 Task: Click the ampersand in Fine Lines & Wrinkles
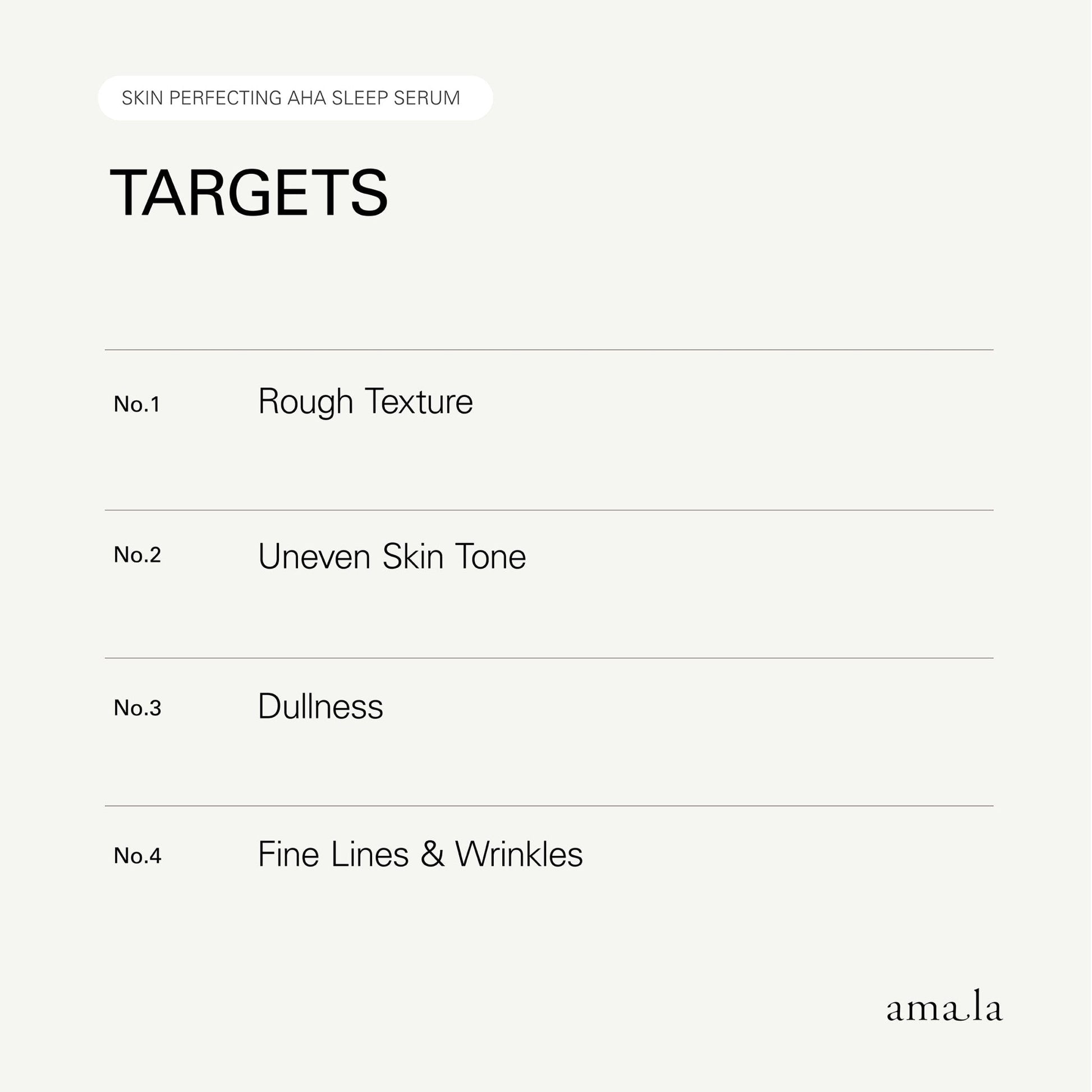coord(433,854)
